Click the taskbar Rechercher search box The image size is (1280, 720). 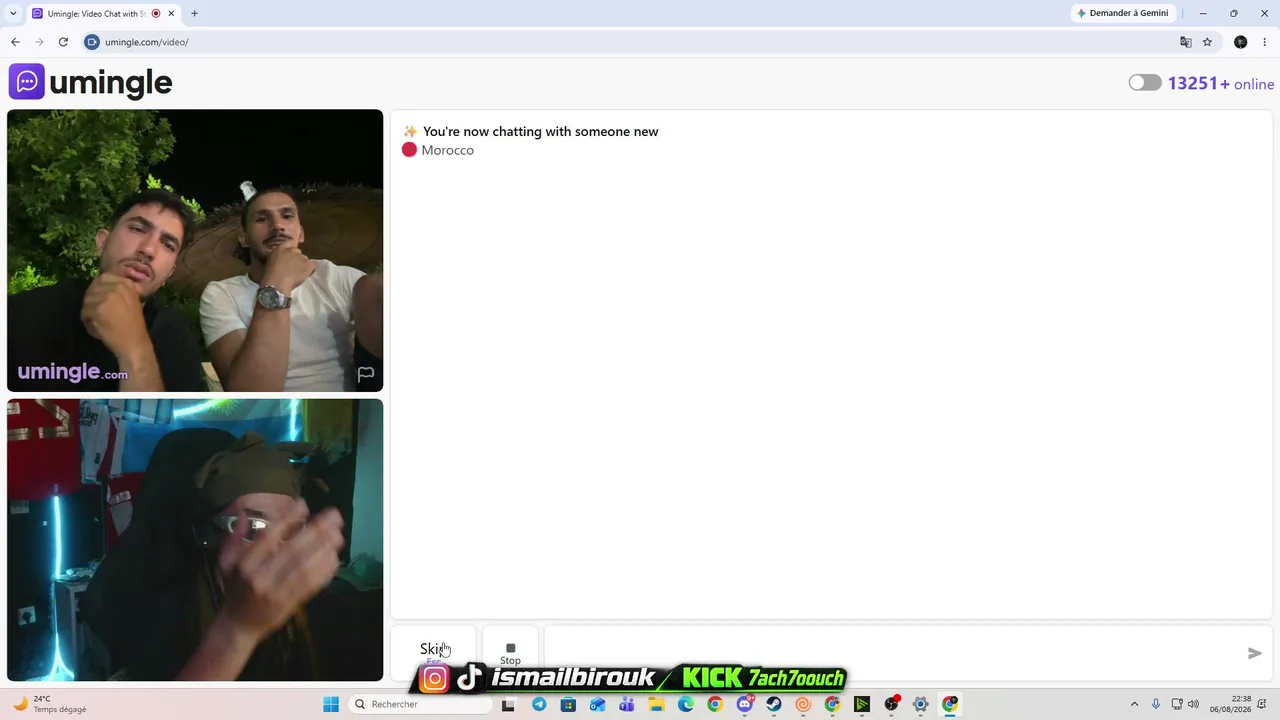[420, 704]
